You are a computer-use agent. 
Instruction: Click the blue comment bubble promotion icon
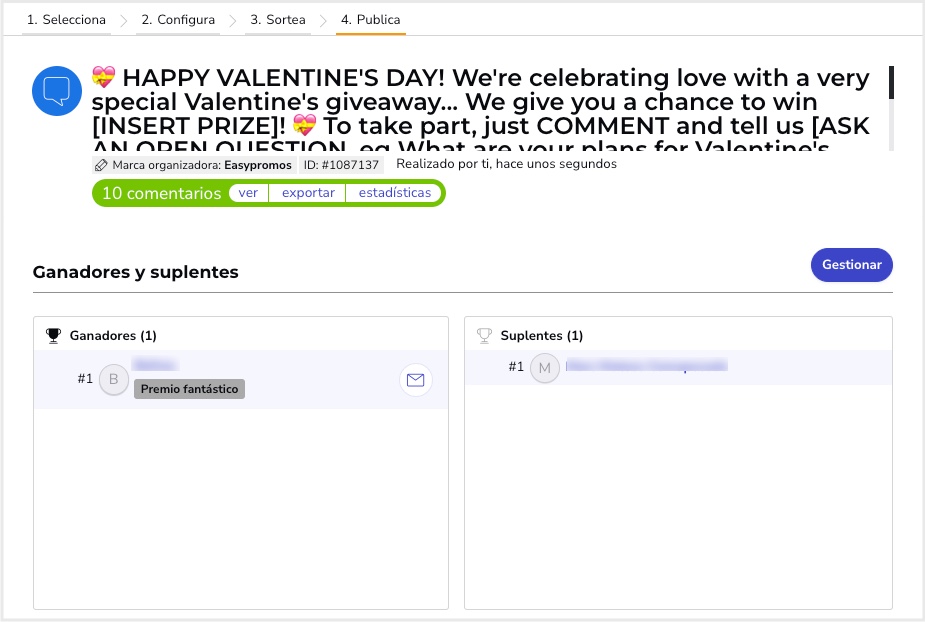[56, 91]
